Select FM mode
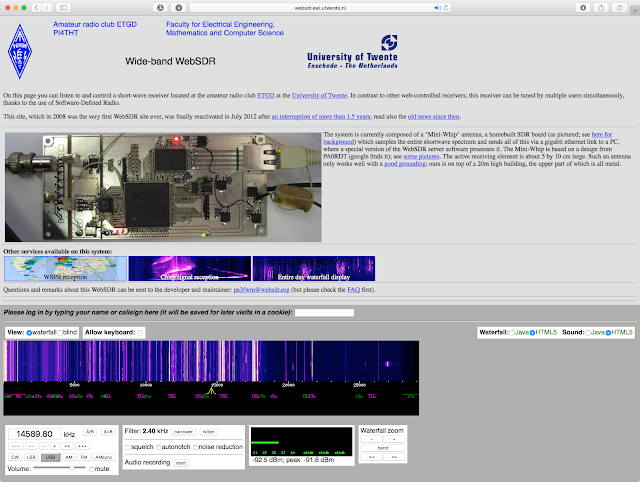Image resolution: width=640 pixels, height=482 pixels. [84, 458]
